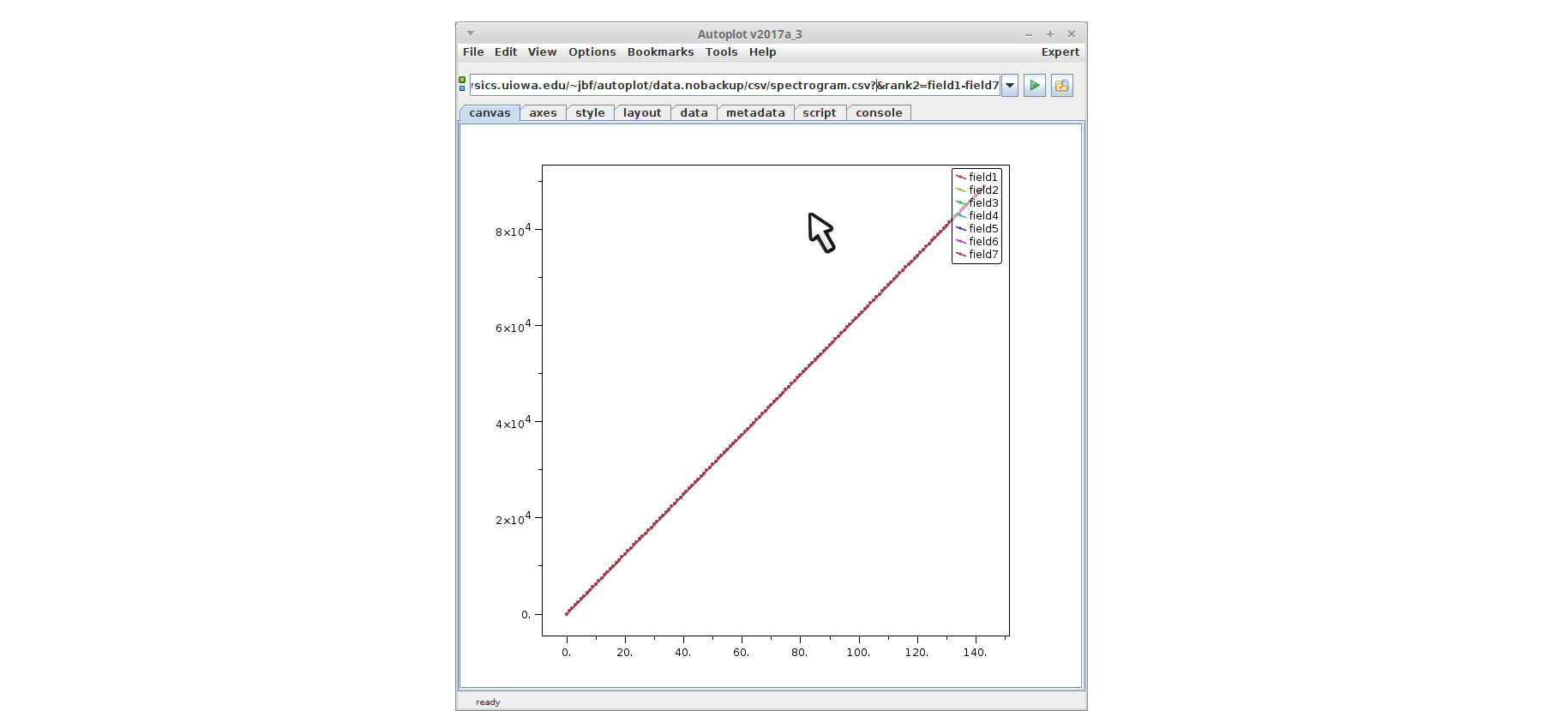
Task: Open the Bookmarks menu
Action: click(661, 52)
